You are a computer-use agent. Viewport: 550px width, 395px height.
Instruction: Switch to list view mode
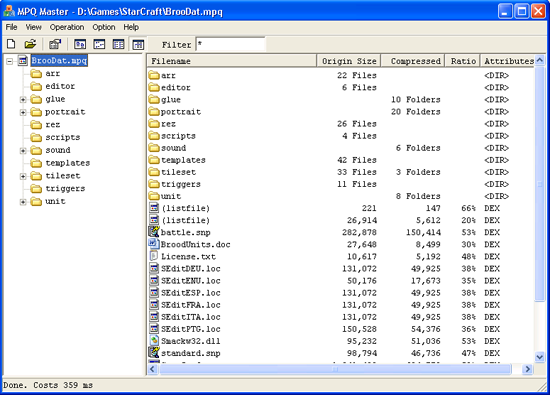[x=119, y=44]
